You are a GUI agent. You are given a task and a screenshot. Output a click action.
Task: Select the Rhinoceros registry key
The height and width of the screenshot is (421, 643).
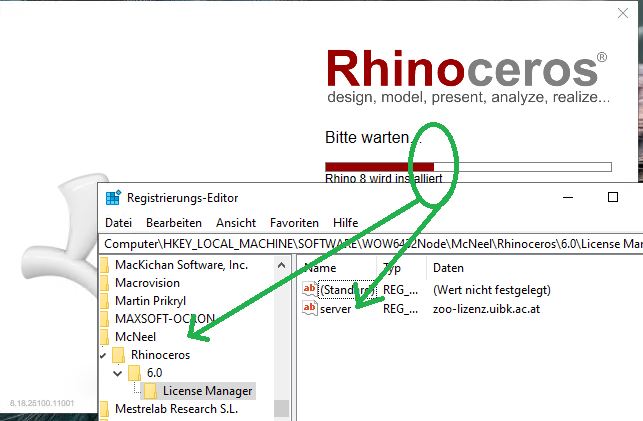160,355
